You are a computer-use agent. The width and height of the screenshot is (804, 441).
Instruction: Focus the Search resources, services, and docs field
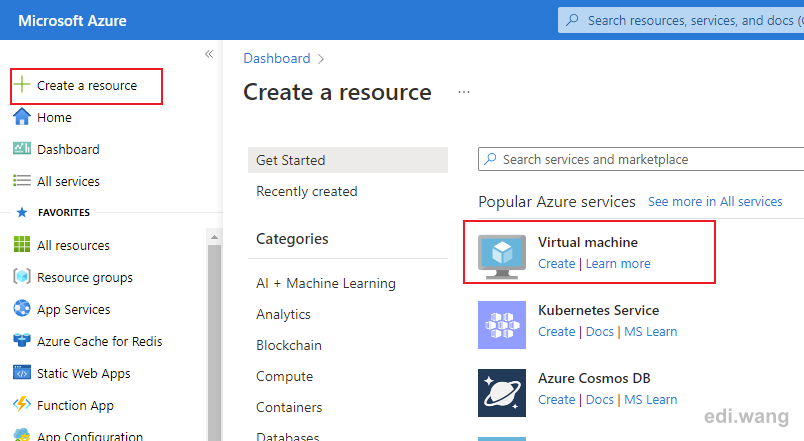[x=681, y=20]
